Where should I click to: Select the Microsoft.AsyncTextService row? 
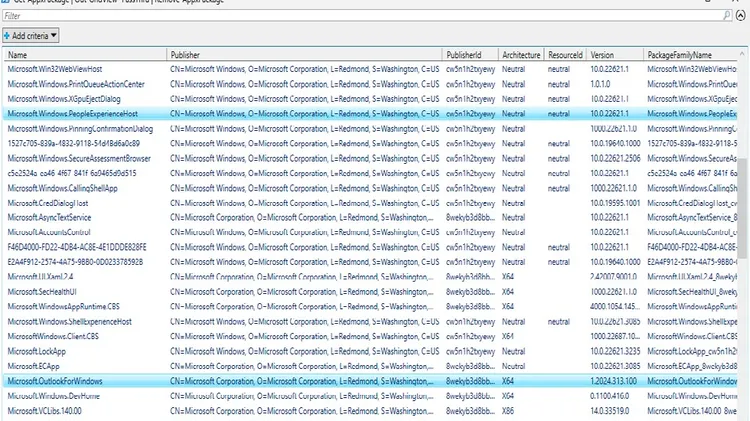(371, 217)
